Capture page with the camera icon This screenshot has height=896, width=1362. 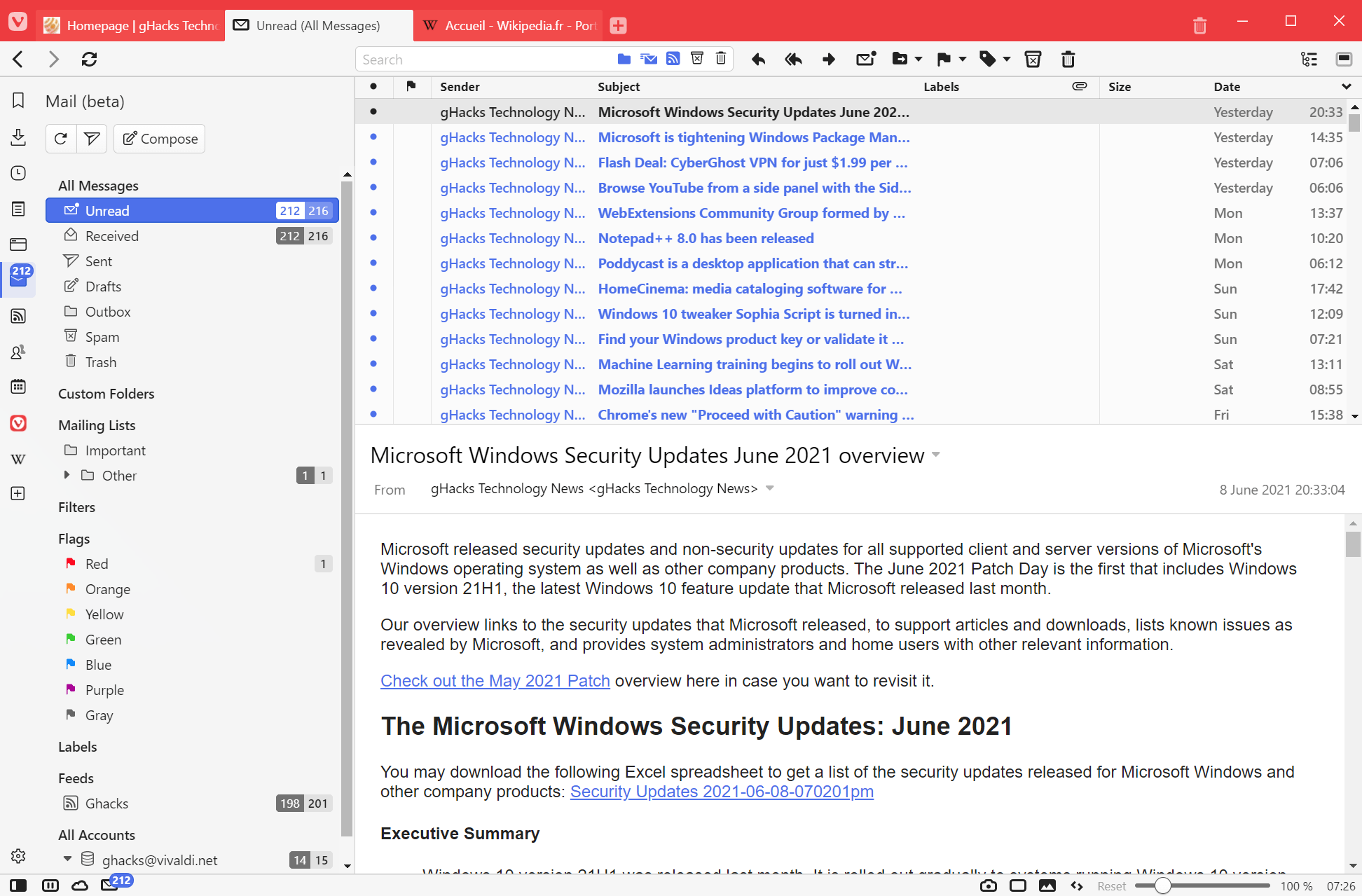pos(988,885)
